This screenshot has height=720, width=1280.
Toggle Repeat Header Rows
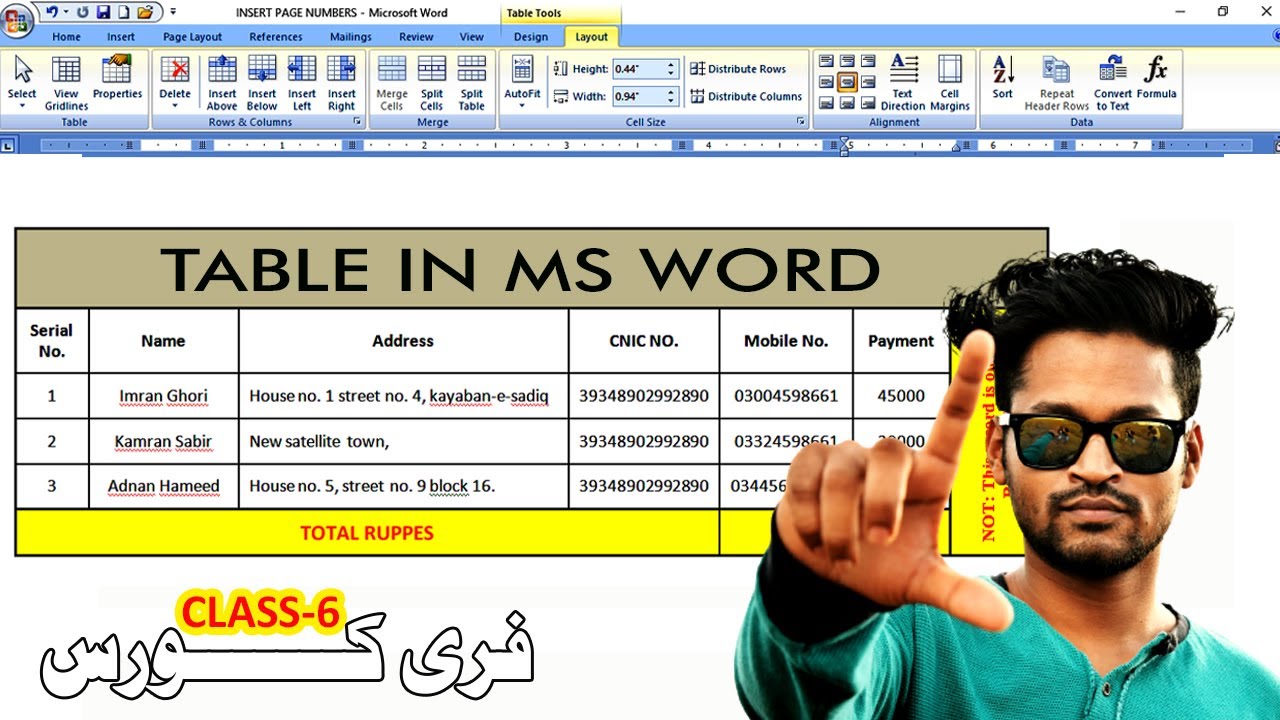tap(1057, 83)
